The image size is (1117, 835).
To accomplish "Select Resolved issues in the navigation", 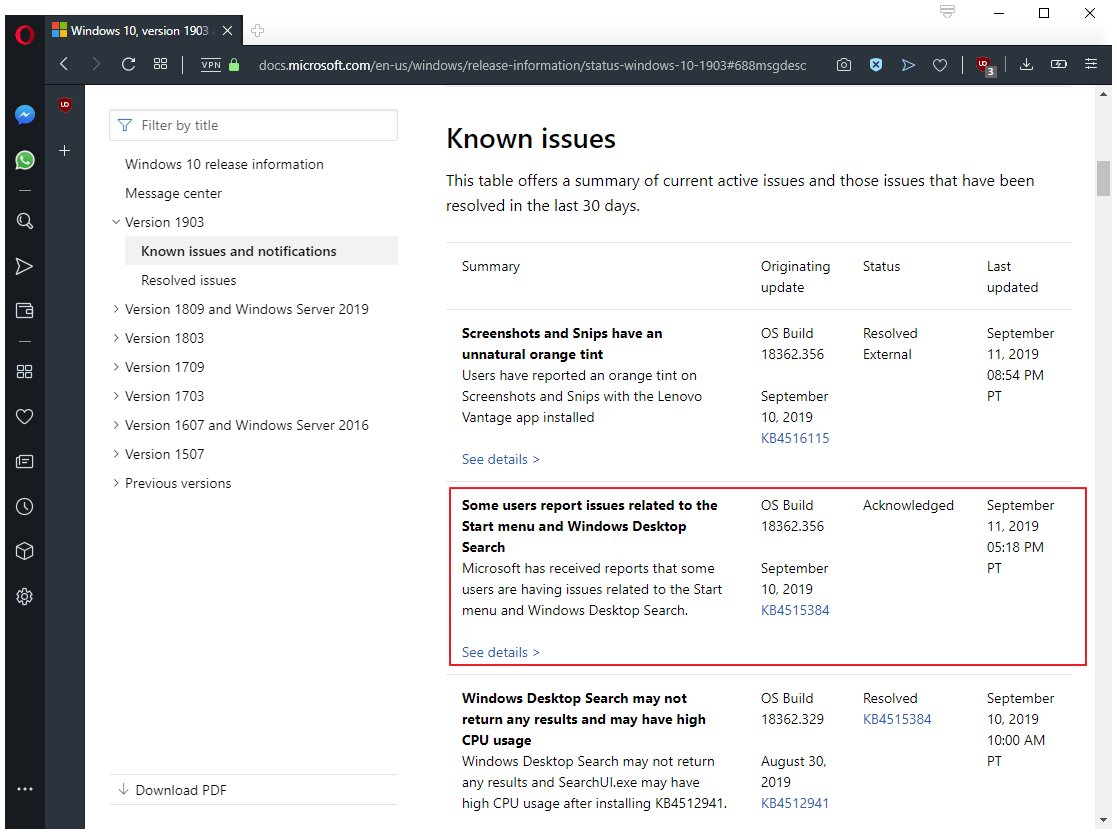I will coord(187,279).
